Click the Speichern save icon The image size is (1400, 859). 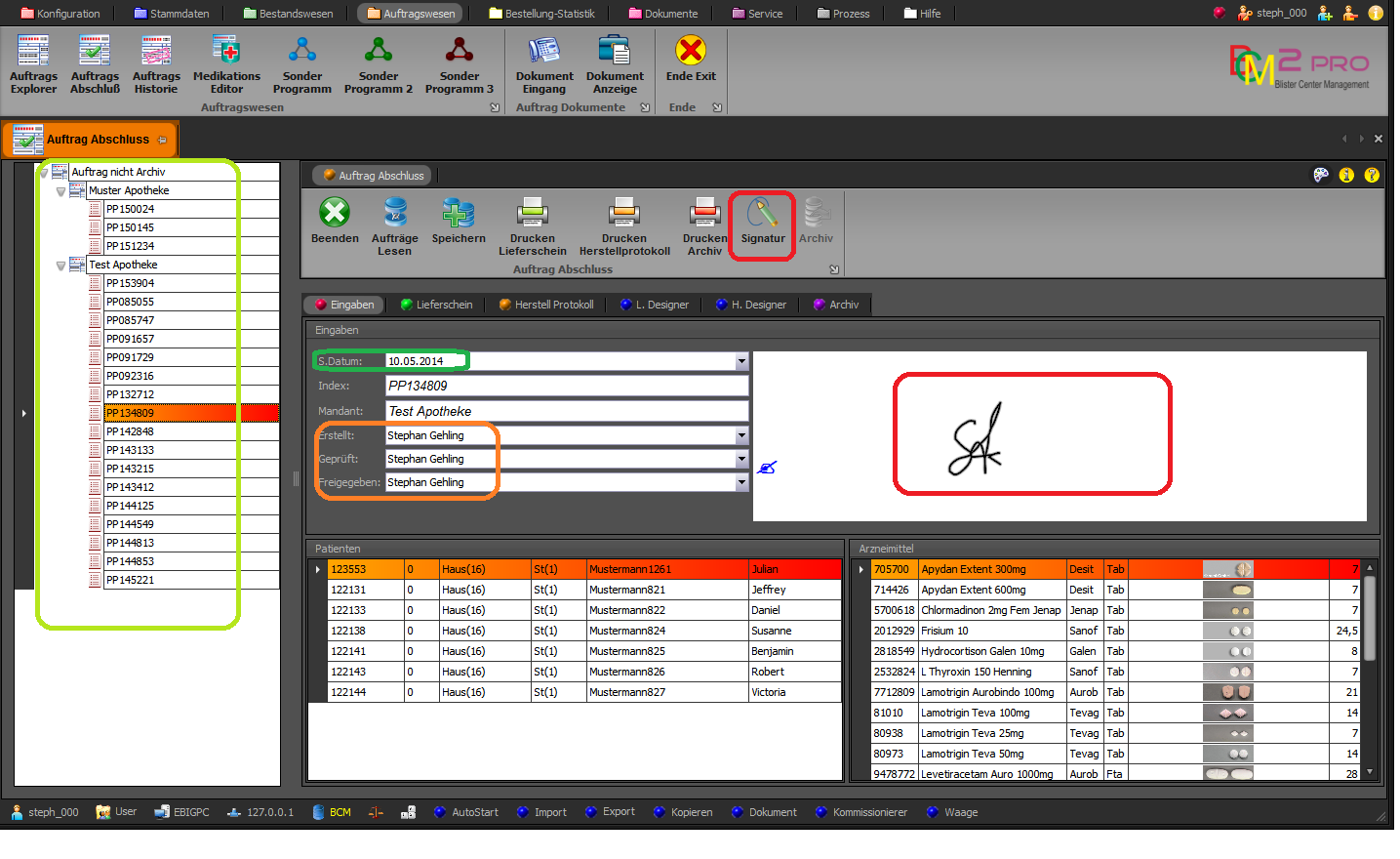pos(458,214)
